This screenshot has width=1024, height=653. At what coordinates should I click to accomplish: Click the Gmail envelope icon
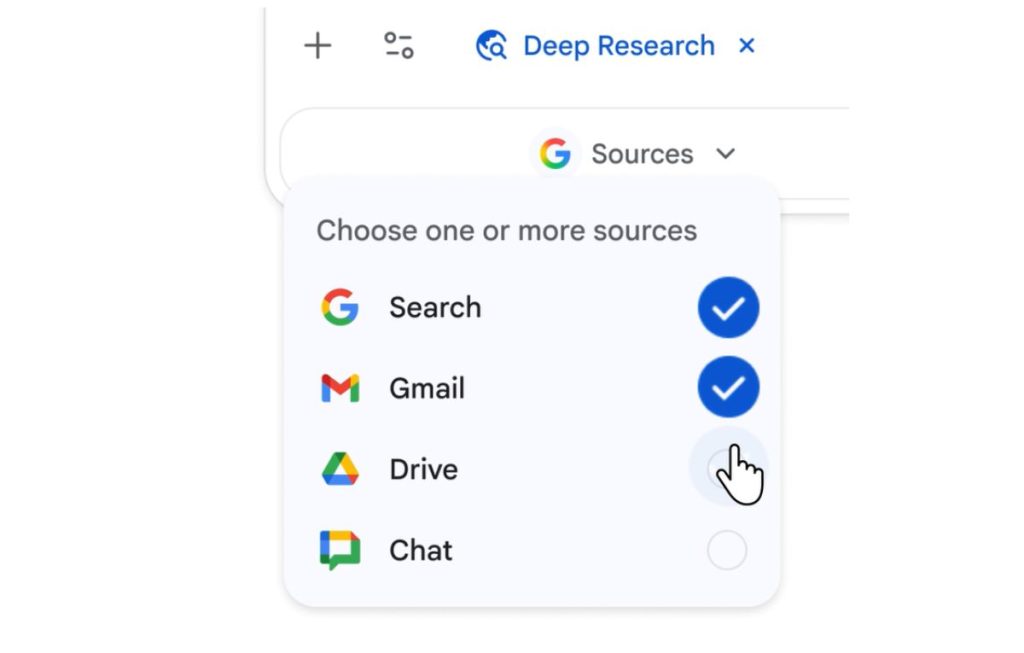coord(340,388)
